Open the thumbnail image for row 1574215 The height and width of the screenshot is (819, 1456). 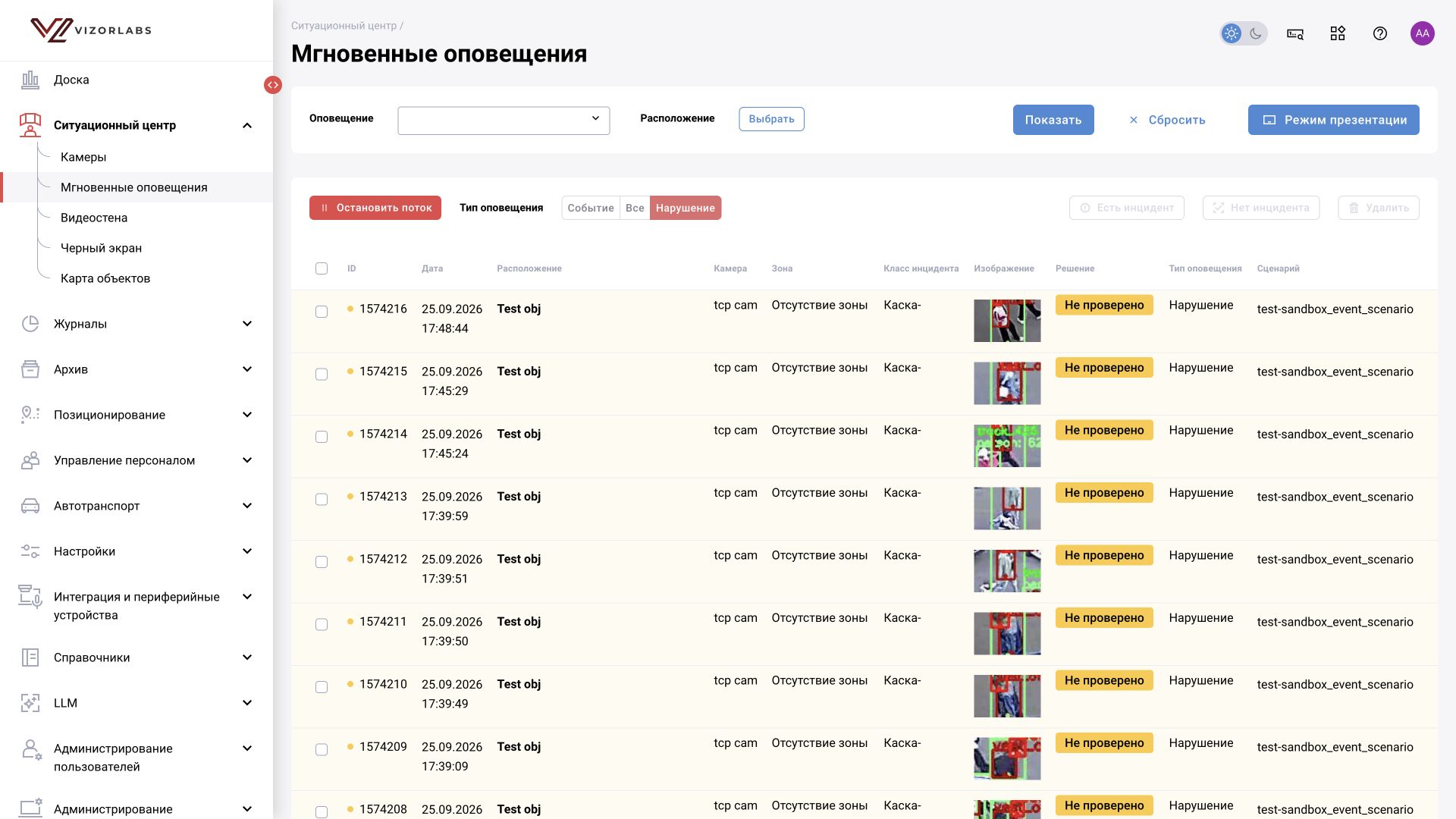click(x=1007, y=383)
